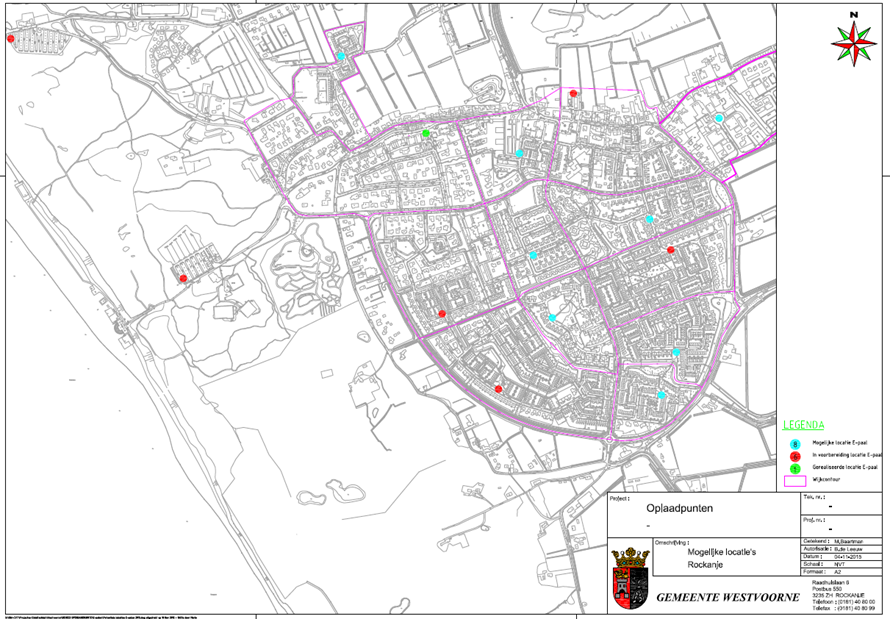Click the 'Project :' field label

619,499
